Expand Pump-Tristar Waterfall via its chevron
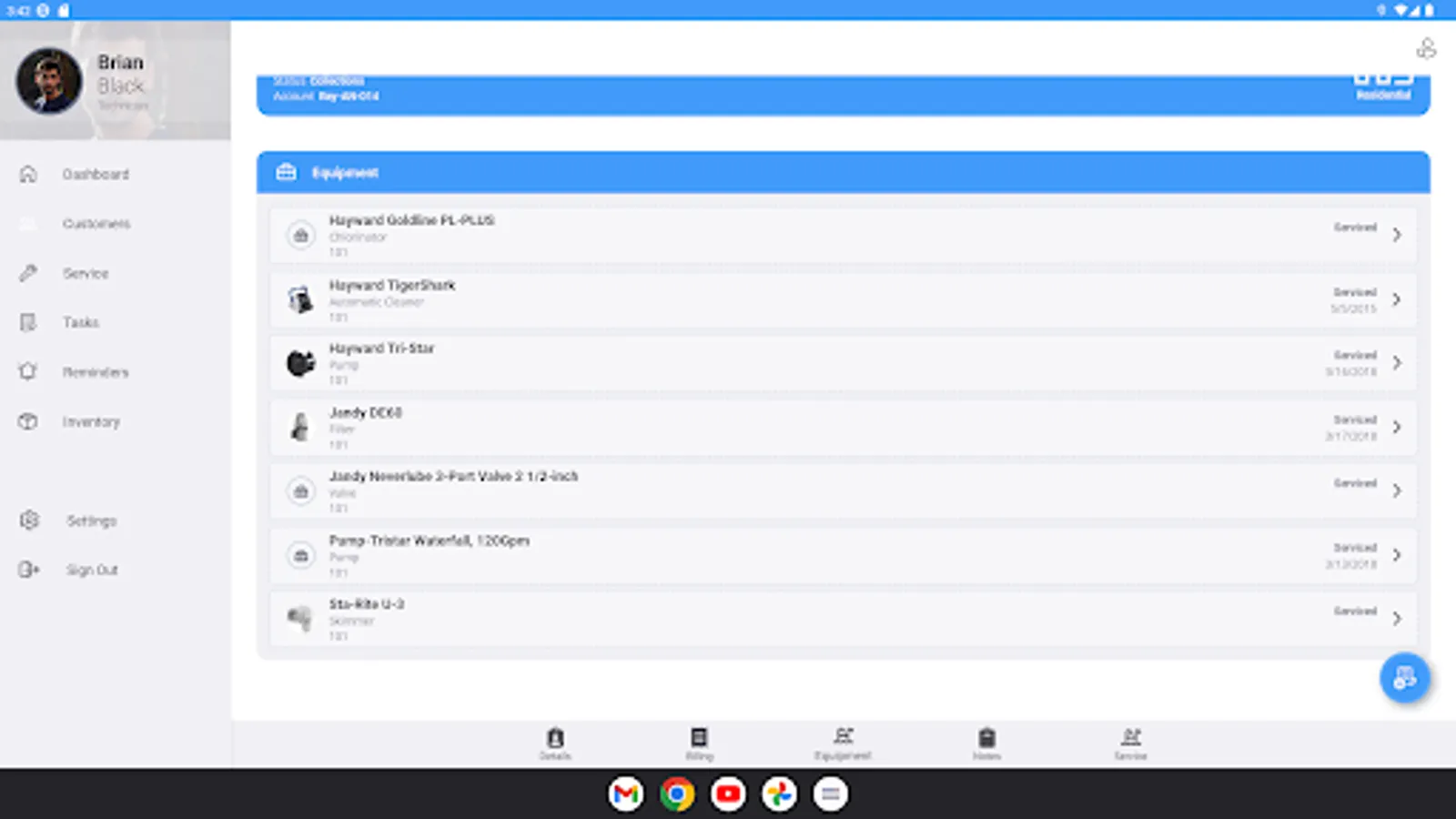This screenshot has width=1456, height=819. click(x=1397, y=555)
